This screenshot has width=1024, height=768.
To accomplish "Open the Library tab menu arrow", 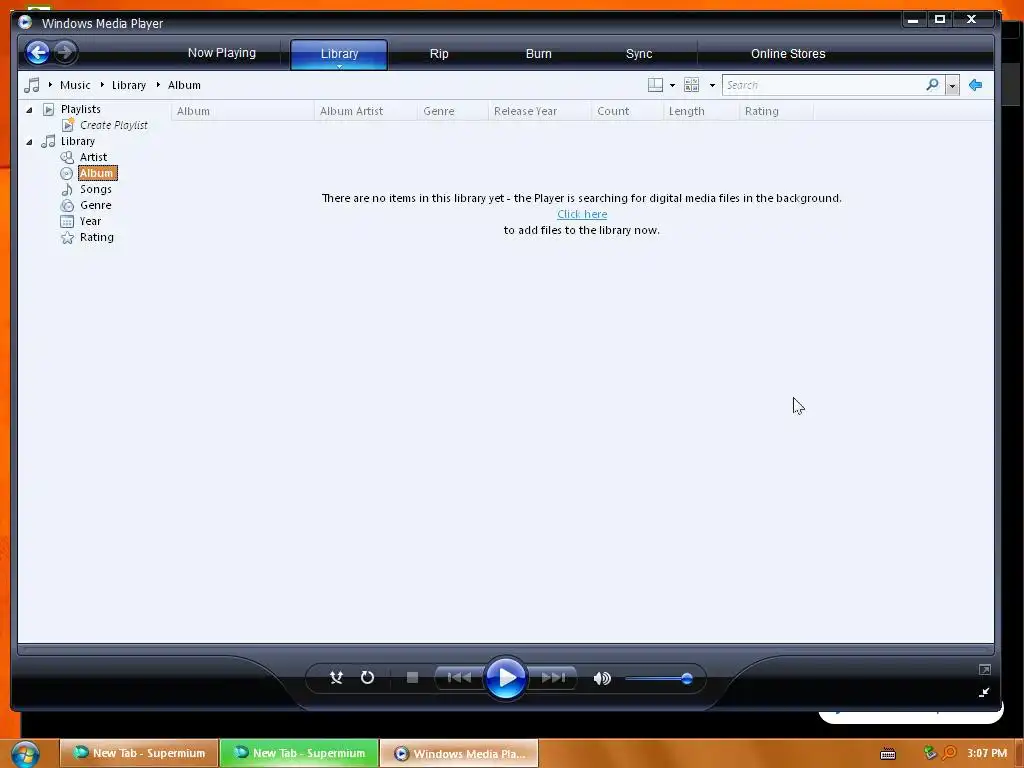I will 340,66.
